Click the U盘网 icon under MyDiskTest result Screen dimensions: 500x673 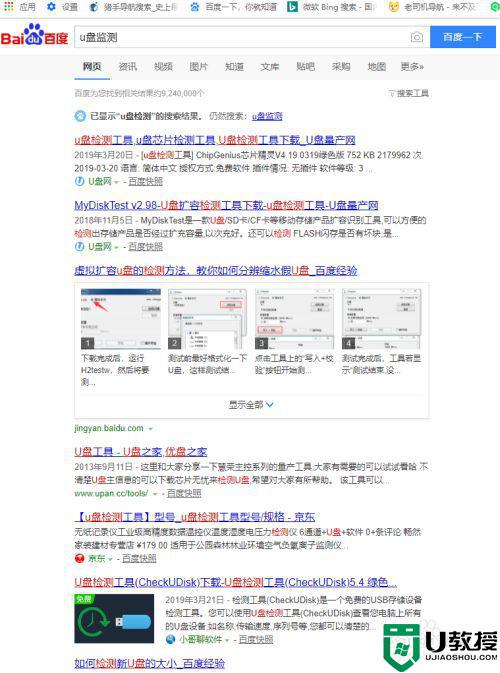pos(79,247)
